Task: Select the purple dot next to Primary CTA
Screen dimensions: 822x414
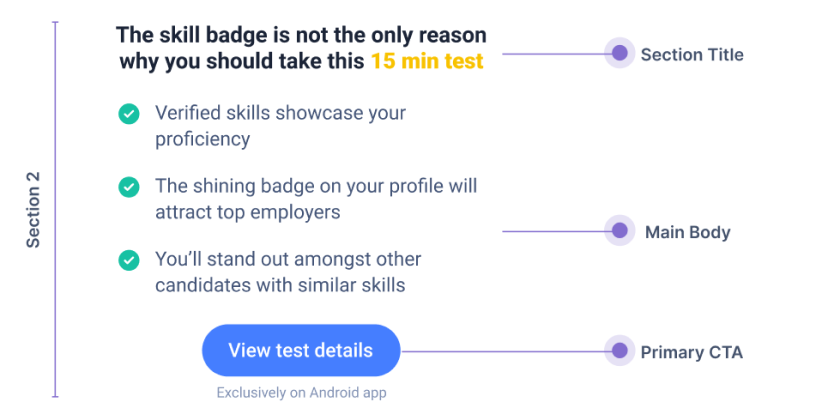Action: coord(620,351)
